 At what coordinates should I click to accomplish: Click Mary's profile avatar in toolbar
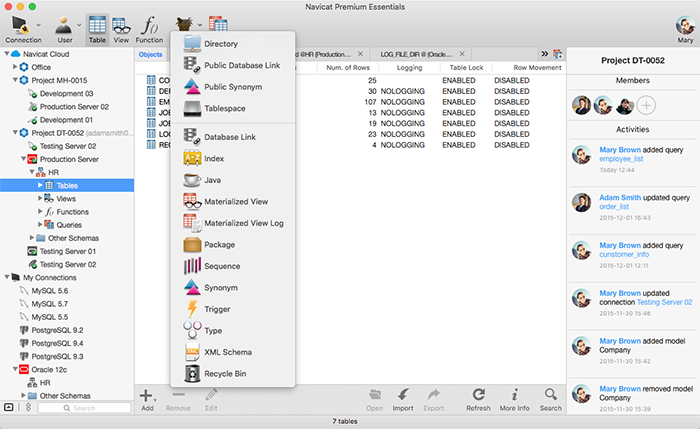(685, 25)
